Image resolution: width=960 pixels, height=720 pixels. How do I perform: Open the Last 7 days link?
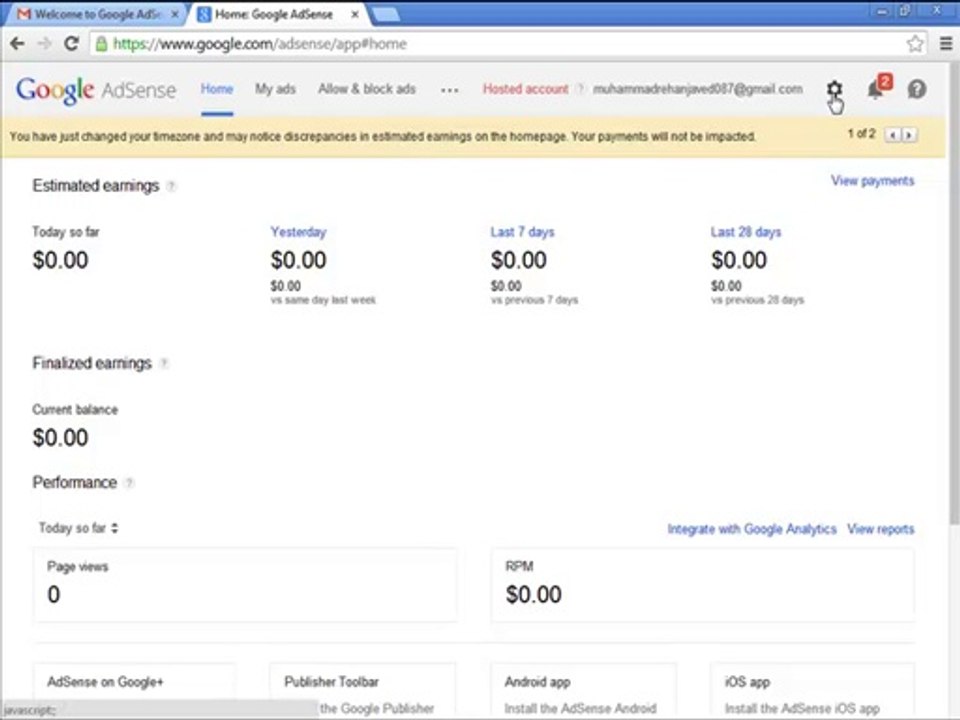pos(522,232)
